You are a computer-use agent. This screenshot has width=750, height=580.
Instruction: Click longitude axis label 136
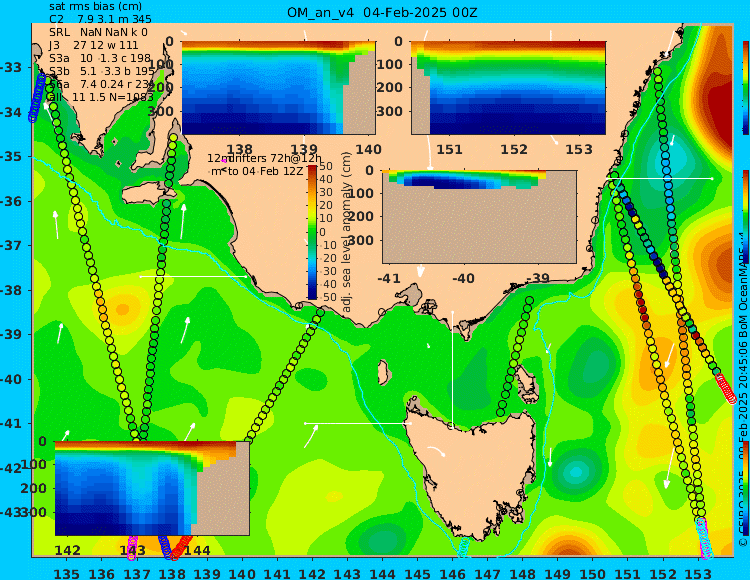click(x=101, y=573)
